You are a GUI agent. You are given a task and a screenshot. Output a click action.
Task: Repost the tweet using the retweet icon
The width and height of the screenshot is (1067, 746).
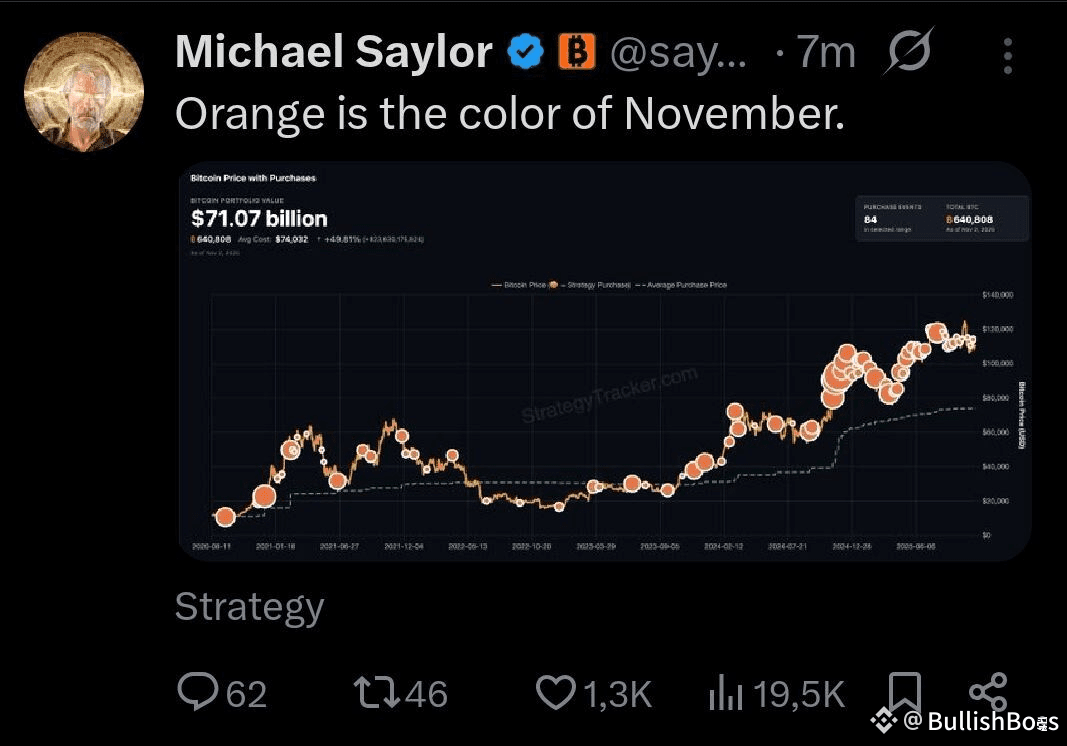[x=378, y=691]
